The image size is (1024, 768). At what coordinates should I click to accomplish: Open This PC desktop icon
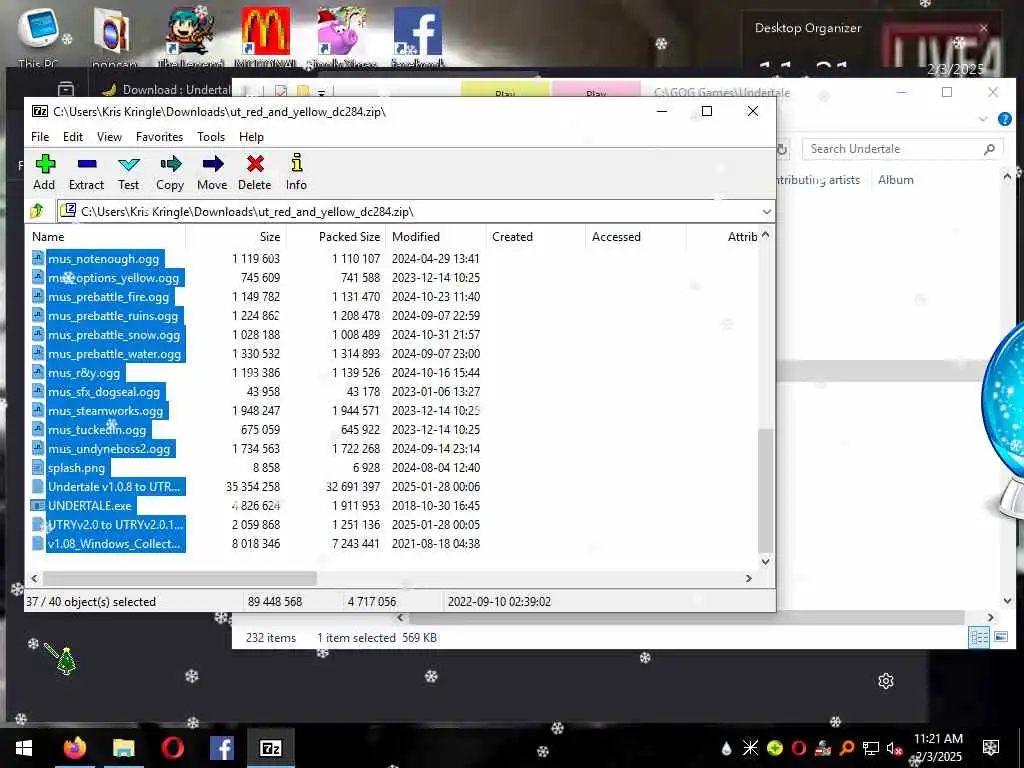[38, 37]
